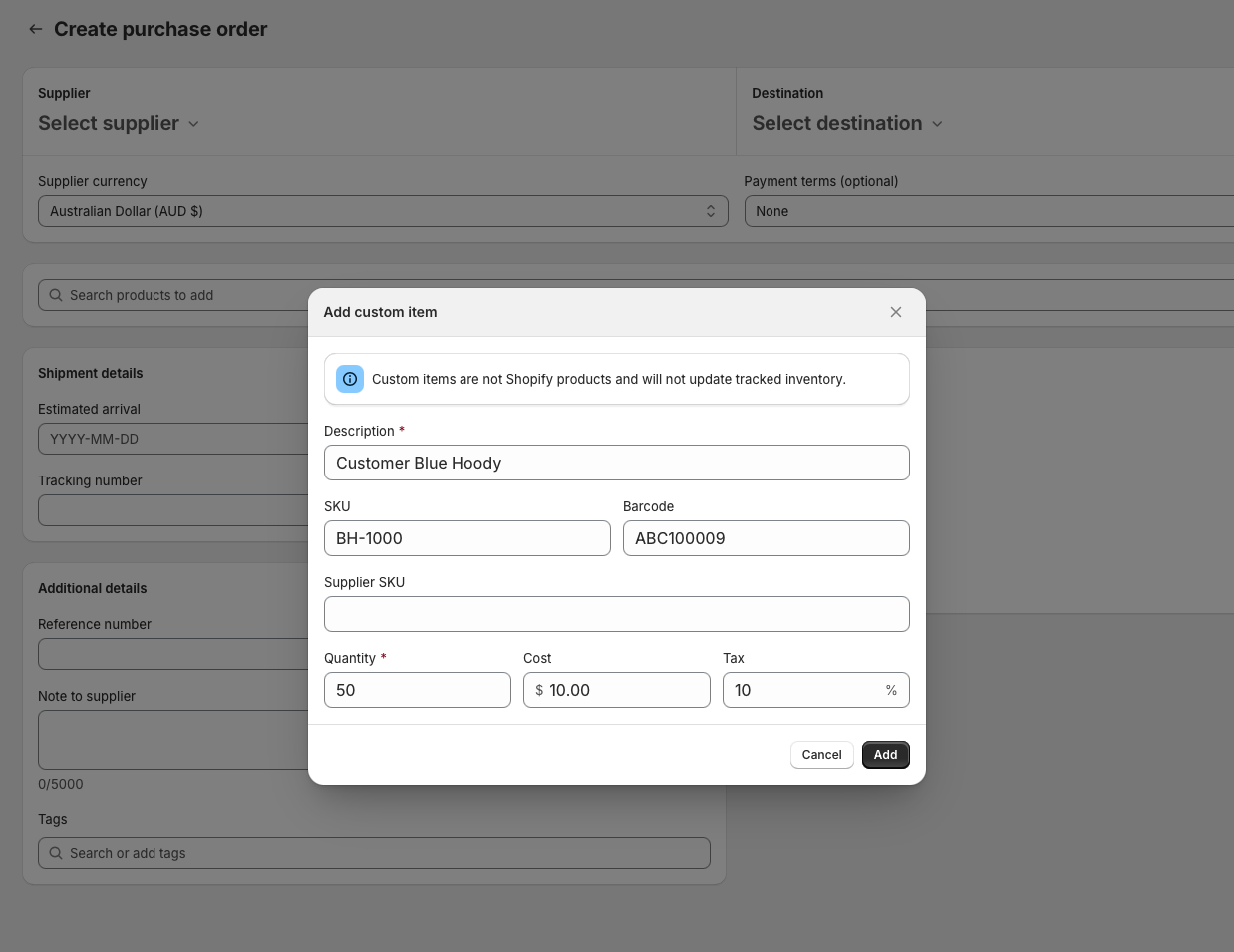Open the Supplier currency Australian Dollar selector

tap(383, 211)
